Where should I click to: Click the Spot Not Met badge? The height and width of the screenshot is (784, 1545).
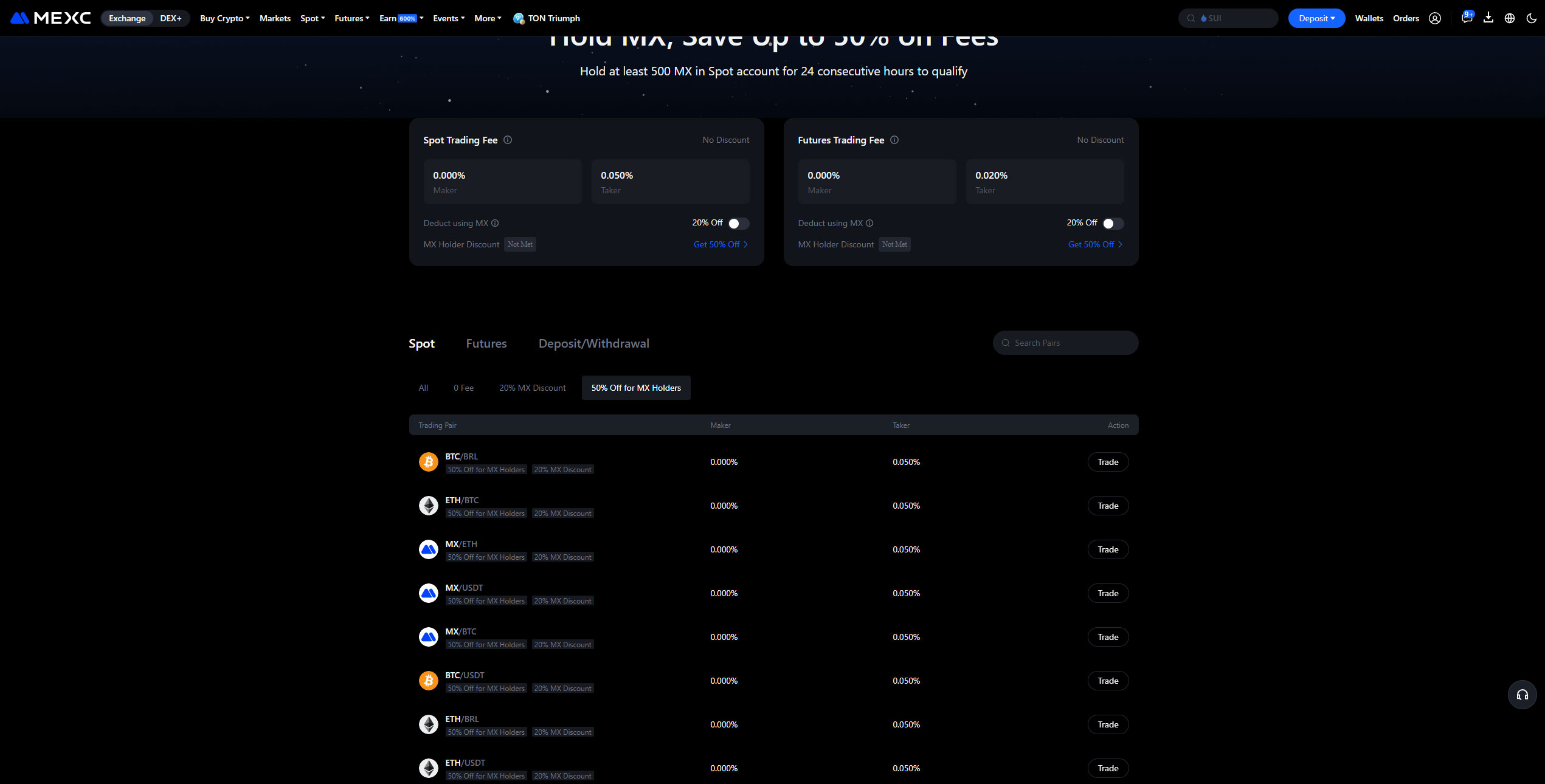[x=520, y=244]
